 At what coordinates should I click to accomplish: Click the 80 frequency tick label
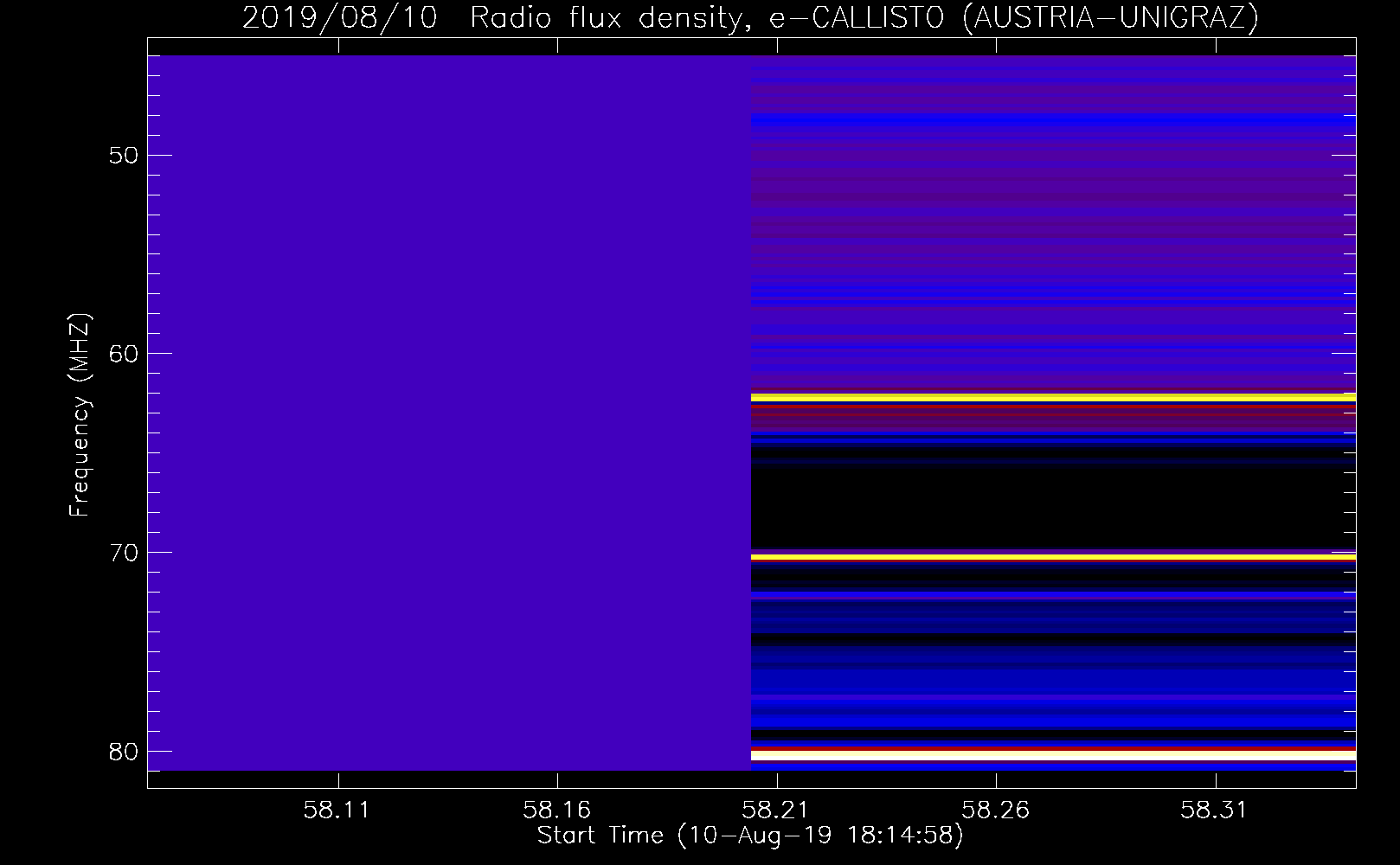coord(125,752)
